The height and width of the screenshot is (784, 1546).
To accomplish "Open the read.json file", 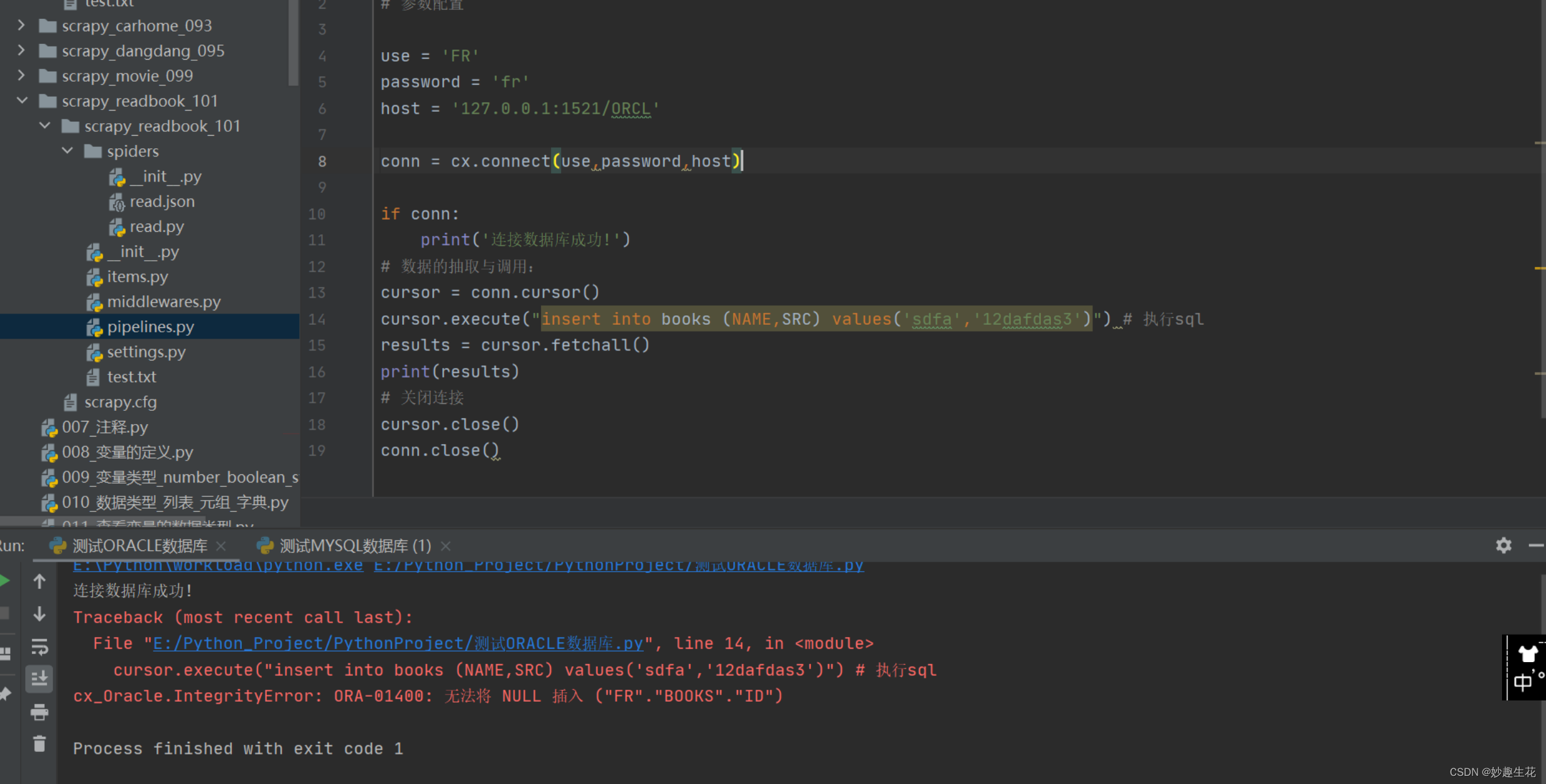I will [x=162, y=201].
